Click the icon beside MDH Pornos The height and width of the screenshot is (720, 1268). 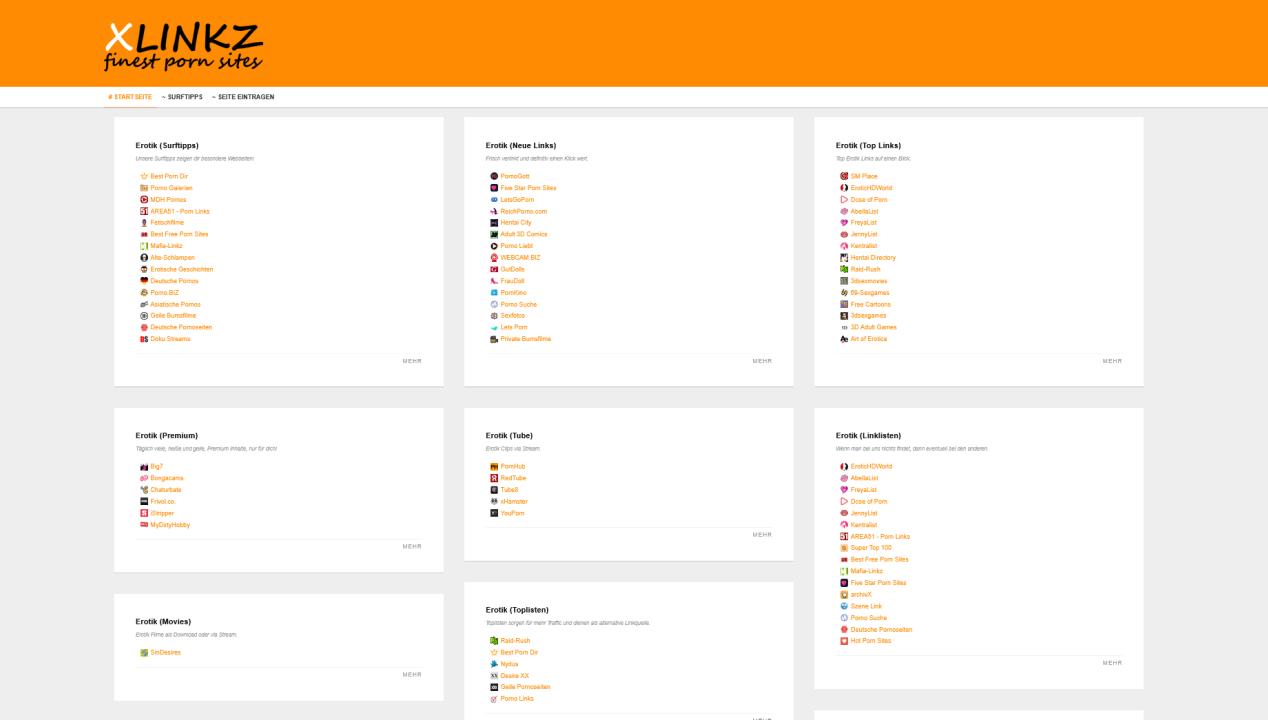[144, 199]
